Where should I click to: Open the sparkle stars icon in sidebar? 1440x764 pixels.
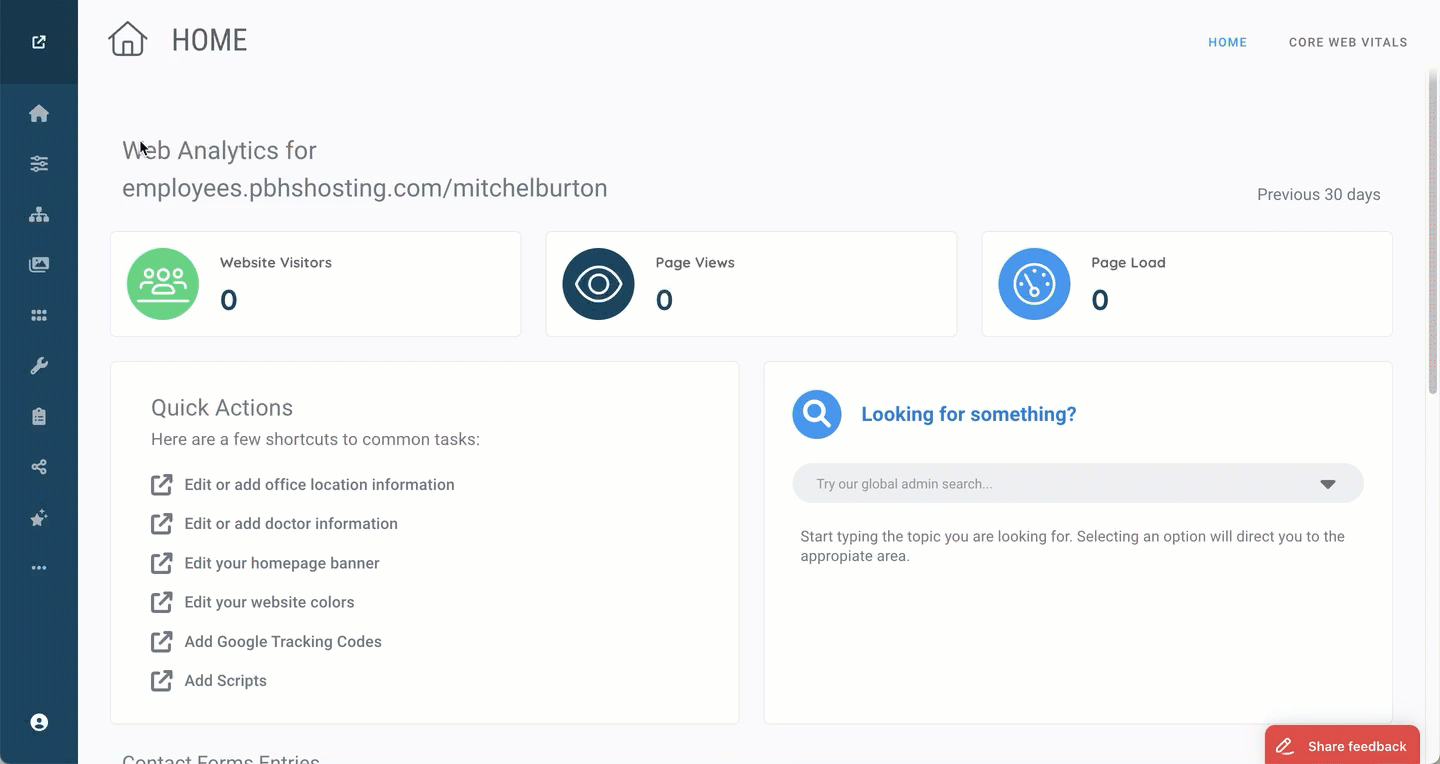tap(39, 518)
